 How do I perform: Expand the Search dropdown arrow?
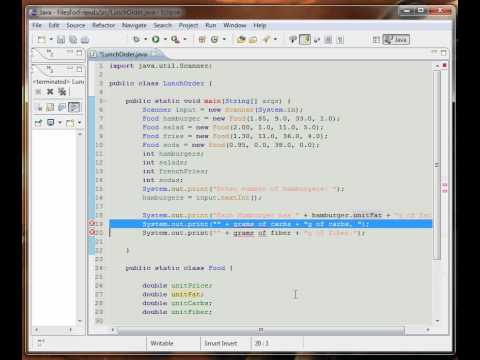275,40
